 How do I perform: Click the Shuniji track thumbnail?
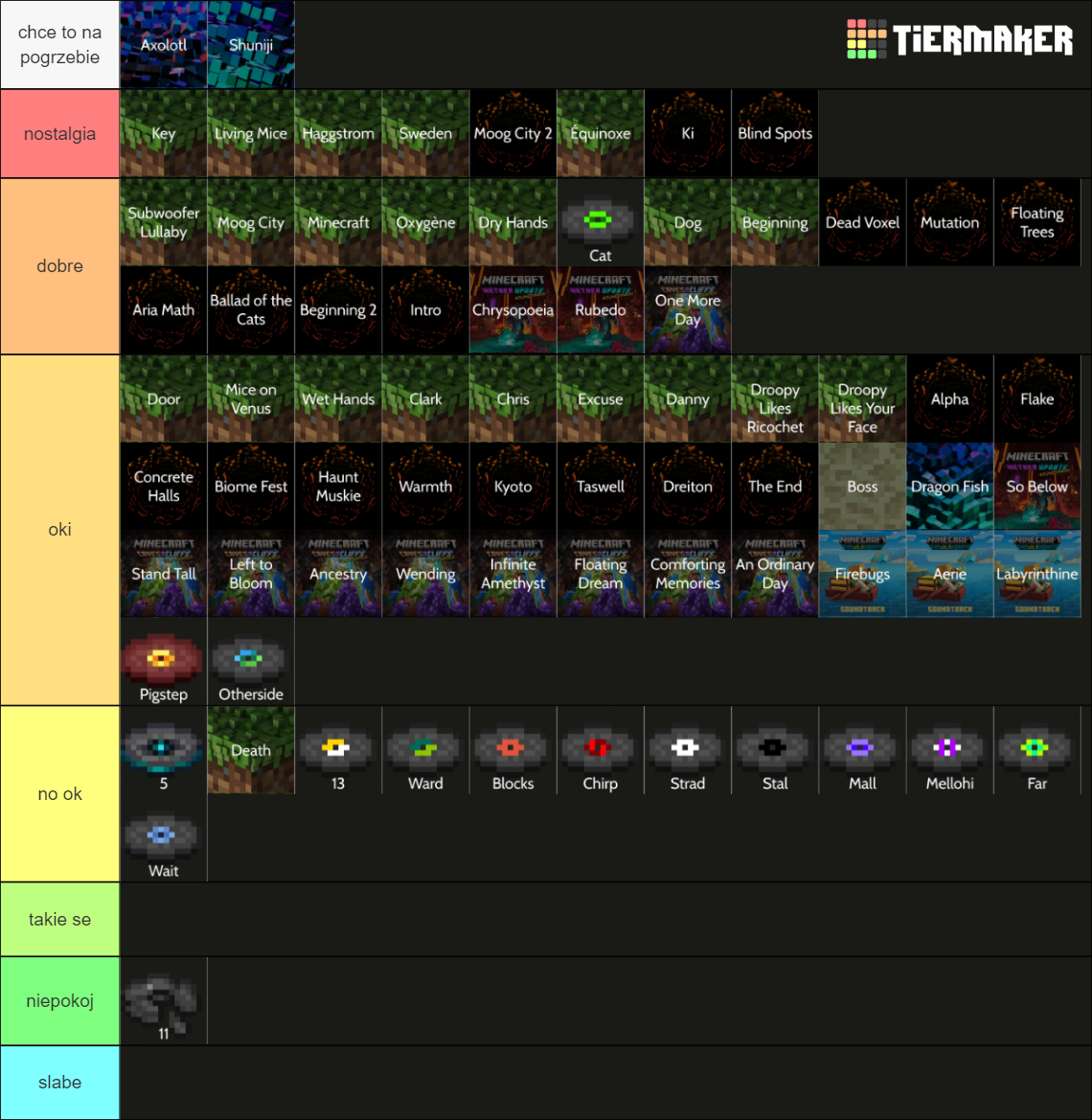(250, 44)
